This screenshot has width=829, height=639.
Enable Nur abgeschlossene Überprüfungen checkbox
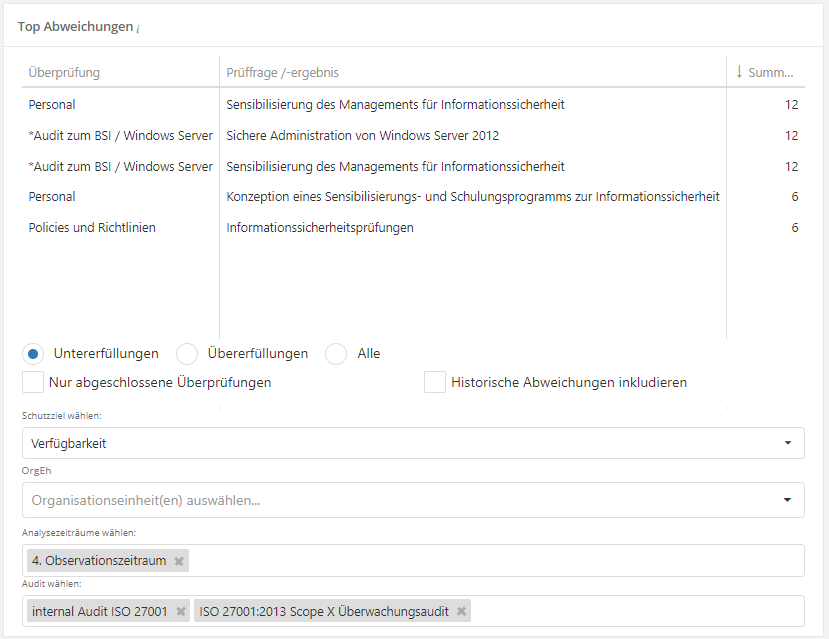33,382
